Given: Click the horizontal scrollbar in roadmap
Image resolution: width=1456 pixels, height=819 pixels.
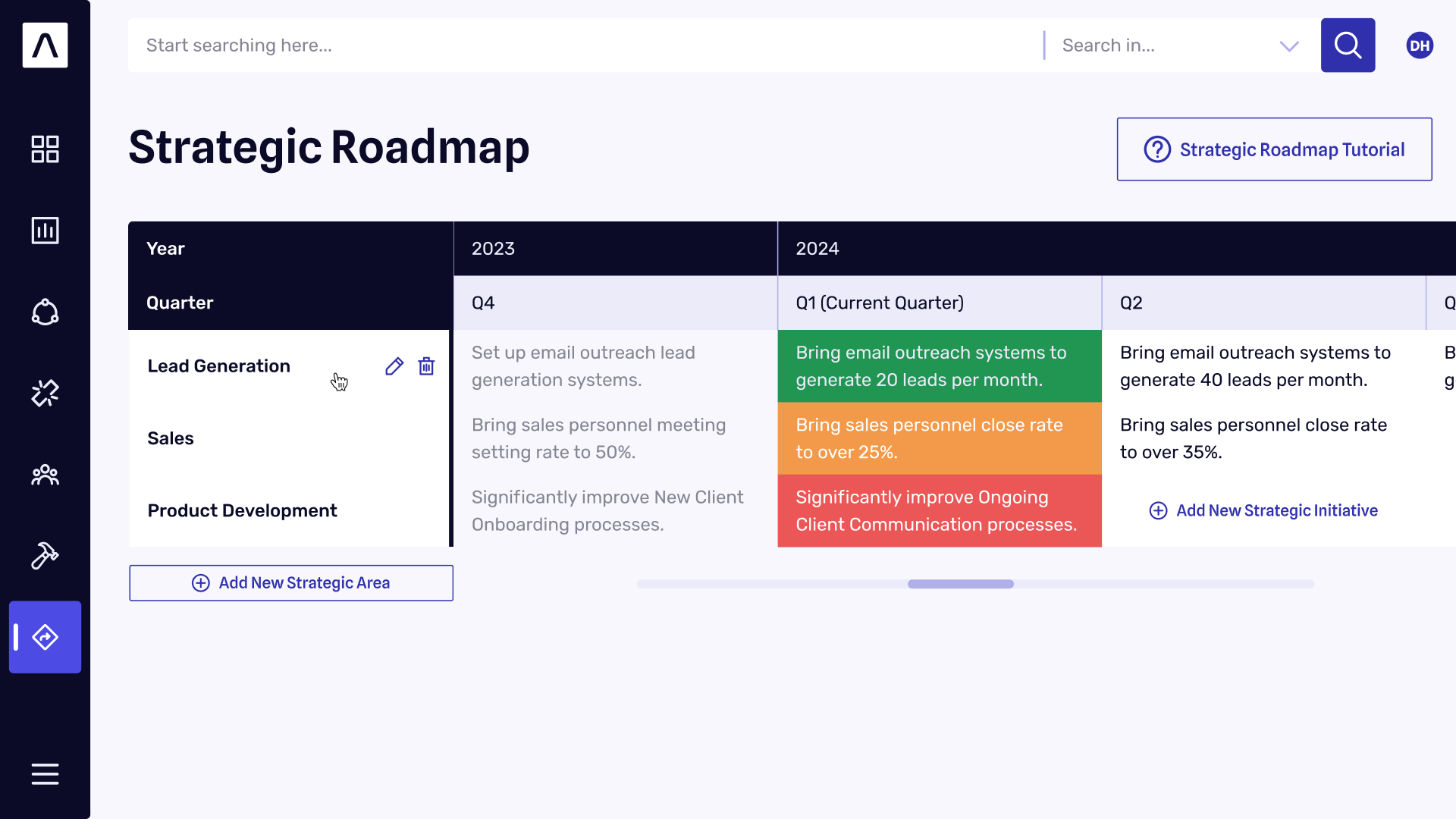Looking at the screenshot, I should click(x=960, y=584).
